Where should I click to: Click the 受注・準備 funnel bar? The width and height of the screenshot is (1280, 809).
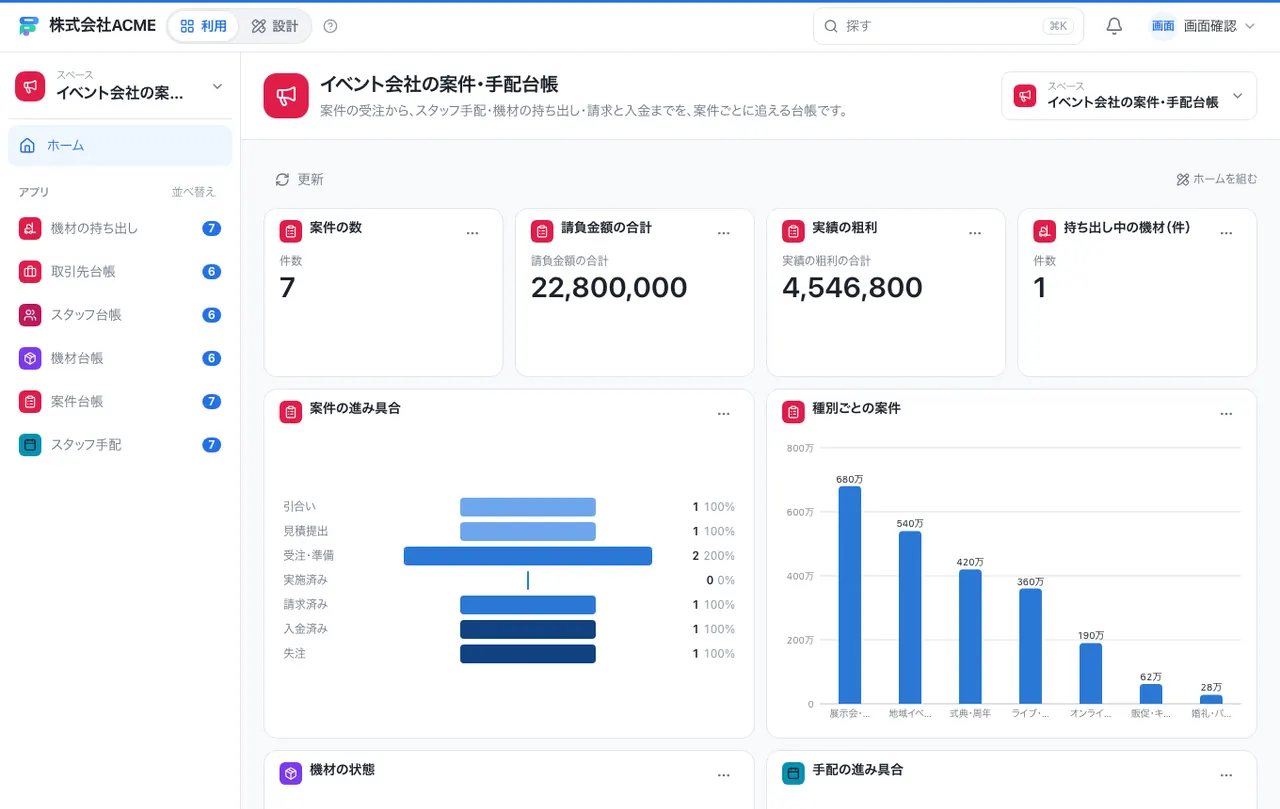pyautogui.click(x=528, y=556)
